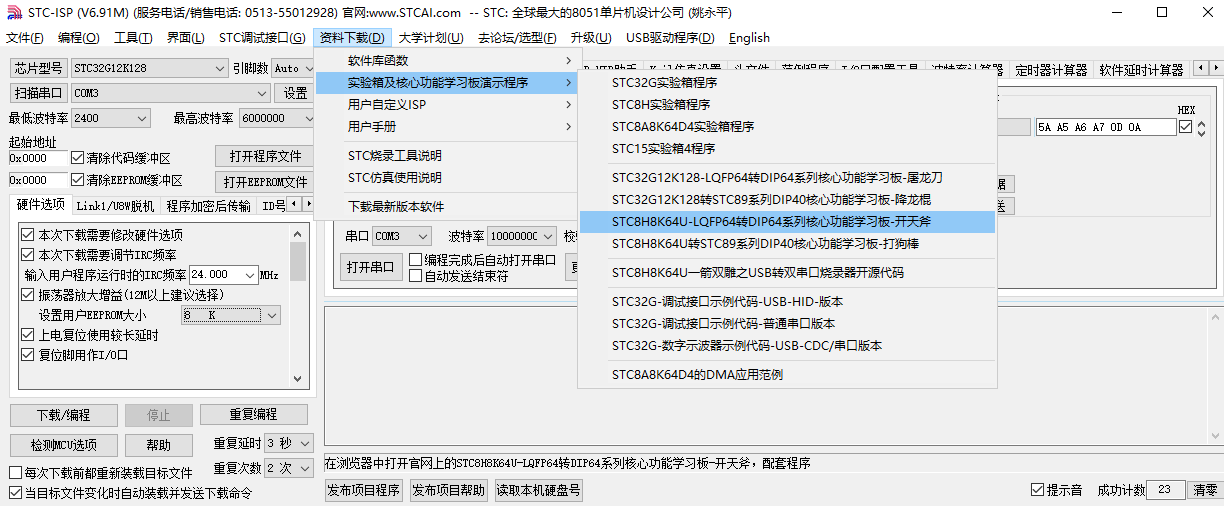Click 打开EEPROM文件 button

click(x=265, y=182)
